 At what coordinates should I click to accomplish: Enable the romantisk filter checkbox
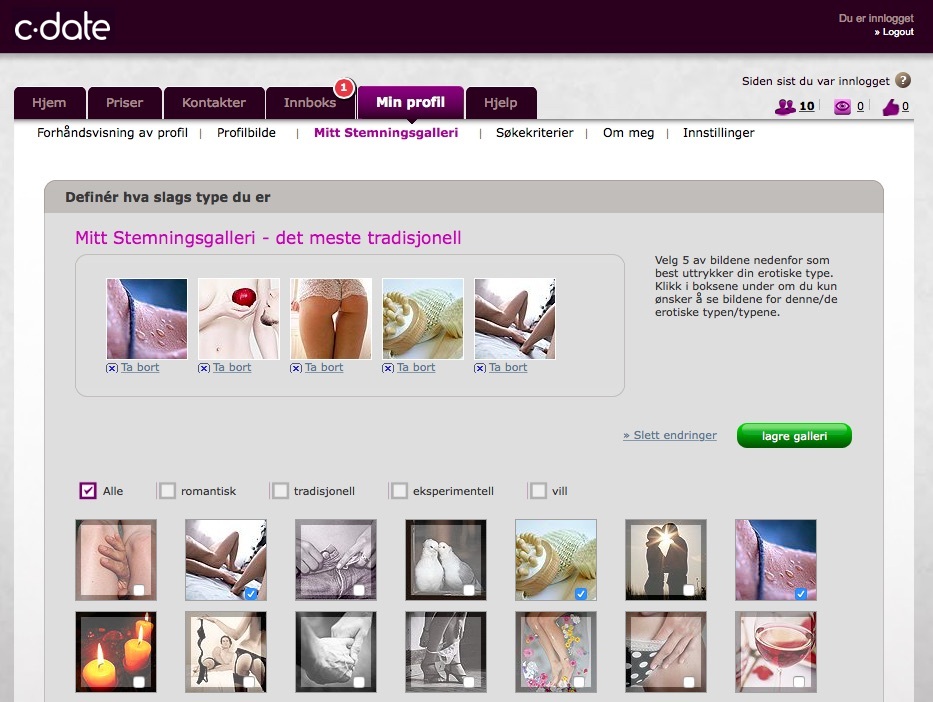pyautogui.click(x=167, y=491)
